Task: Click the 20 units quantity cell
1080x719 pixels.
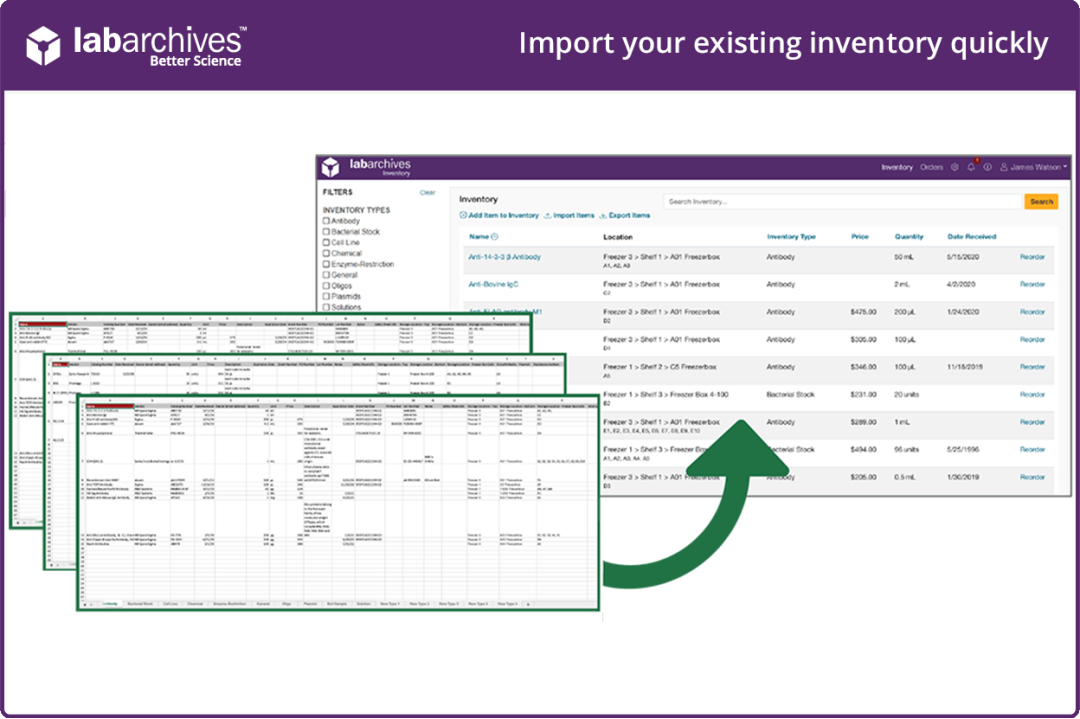Action: [x=907, y=395]
